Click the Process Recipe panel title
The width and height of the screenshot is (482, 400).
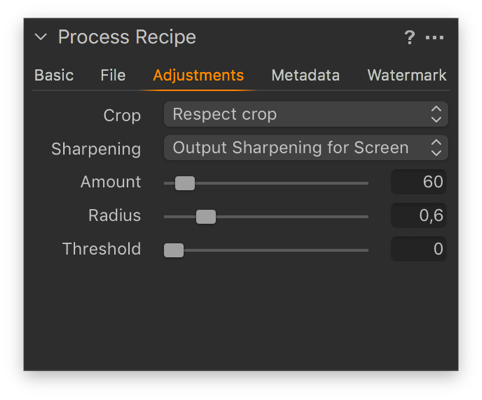(127, 37)
